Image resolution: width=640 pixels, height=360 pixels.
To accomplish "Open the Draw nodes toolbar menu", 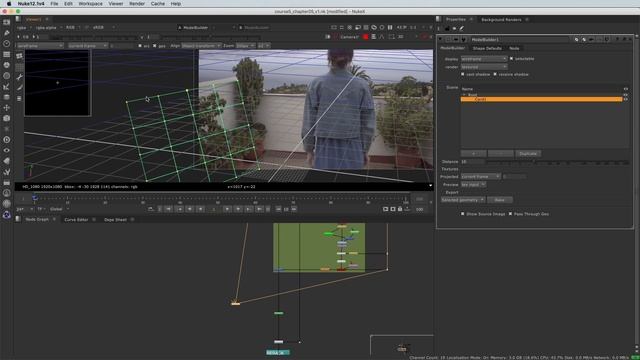I will (x=7, y=33).
